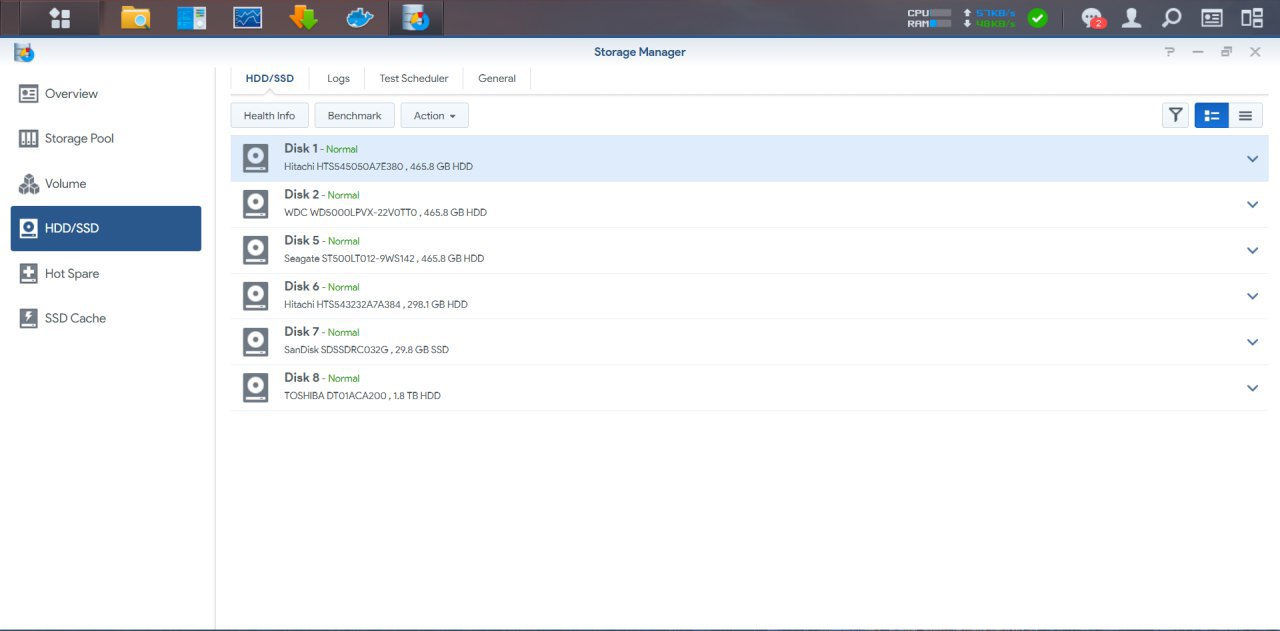Image resolution: width=1280 pixels, height=631 pixels.
Task: Open SSD Cache in sidebar
Action: click(106, 318)
